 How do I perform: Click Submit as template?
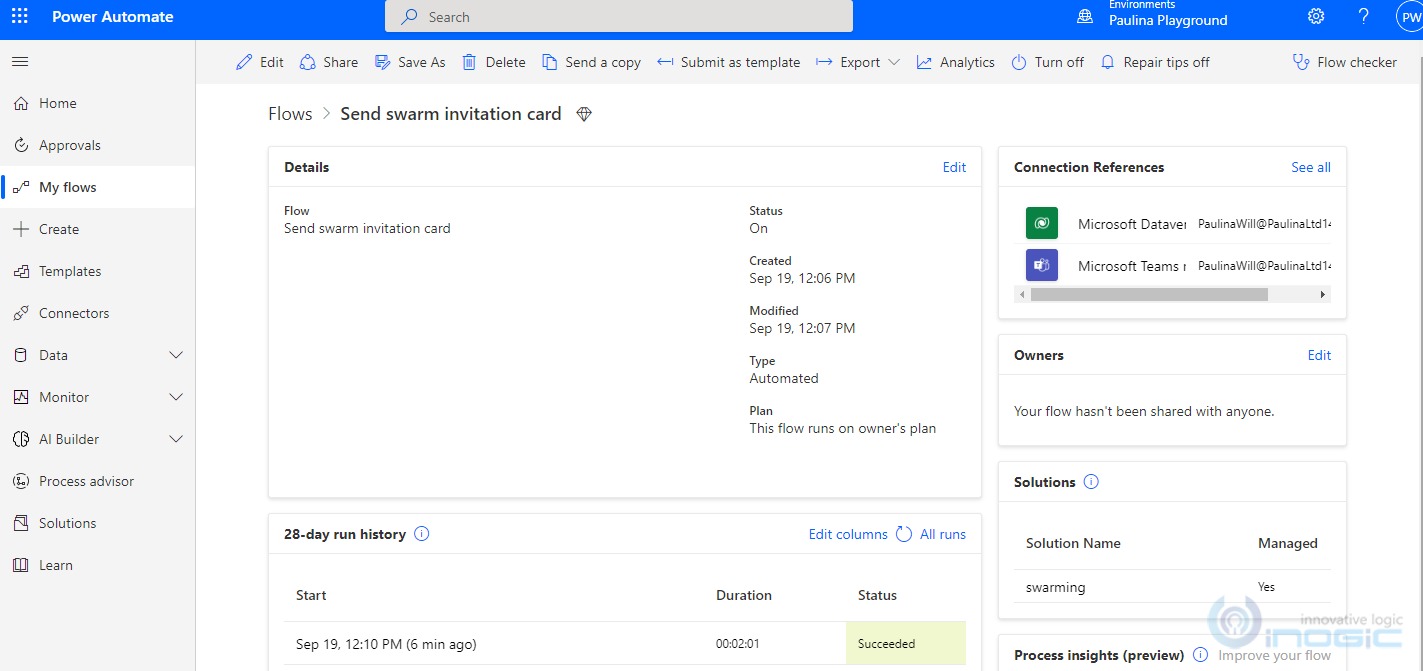click(x=729, y=62)
